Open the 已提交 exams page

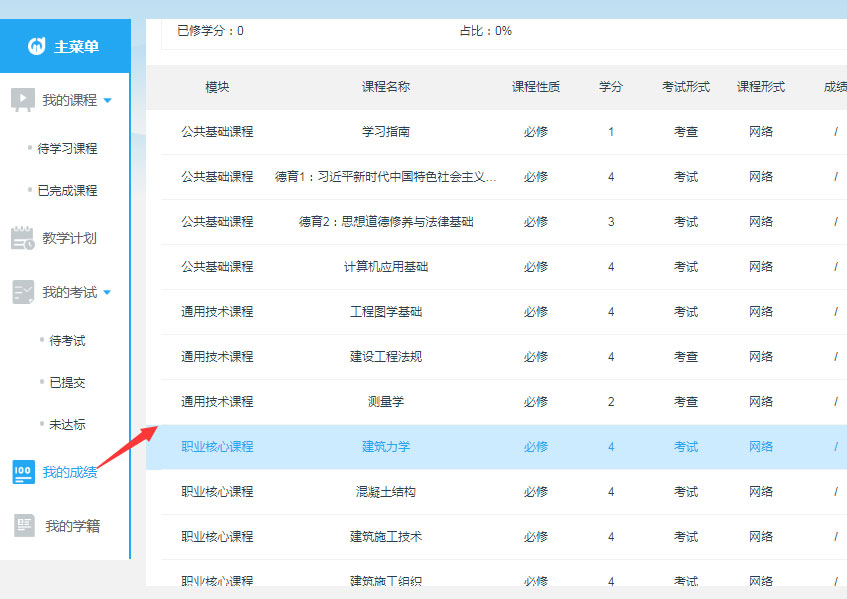click(67, 382)
